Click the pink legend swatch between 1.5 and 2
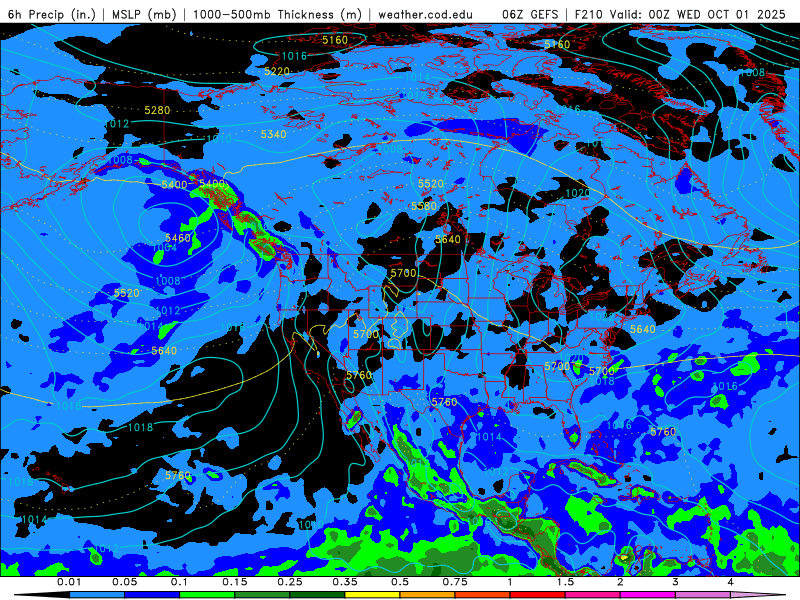This screenshot has width=800, height=600. point(593,595)
